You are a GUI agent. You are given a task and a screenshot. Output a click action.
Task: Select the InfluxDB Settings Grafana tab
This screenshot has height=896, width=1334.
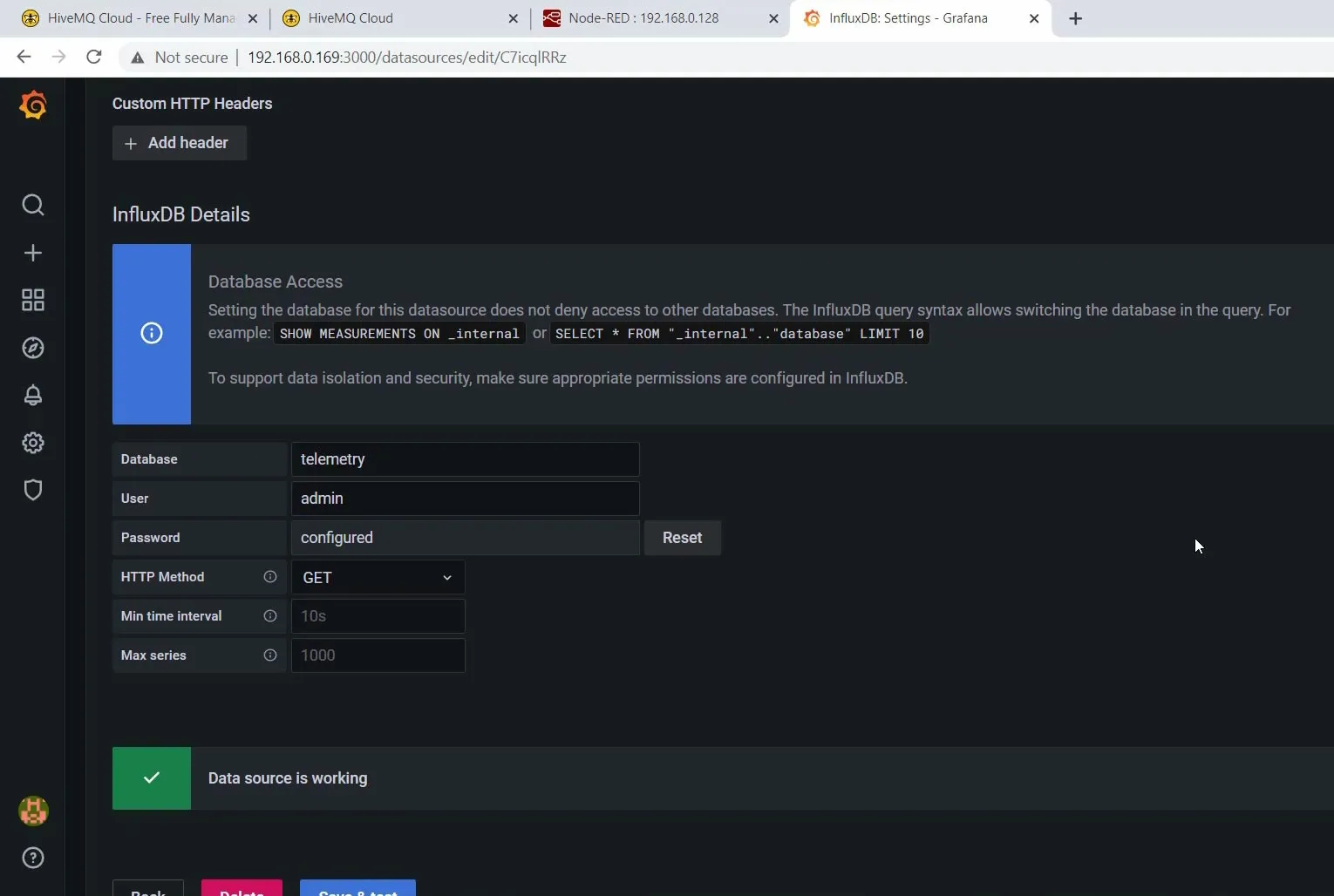point(921,18)
